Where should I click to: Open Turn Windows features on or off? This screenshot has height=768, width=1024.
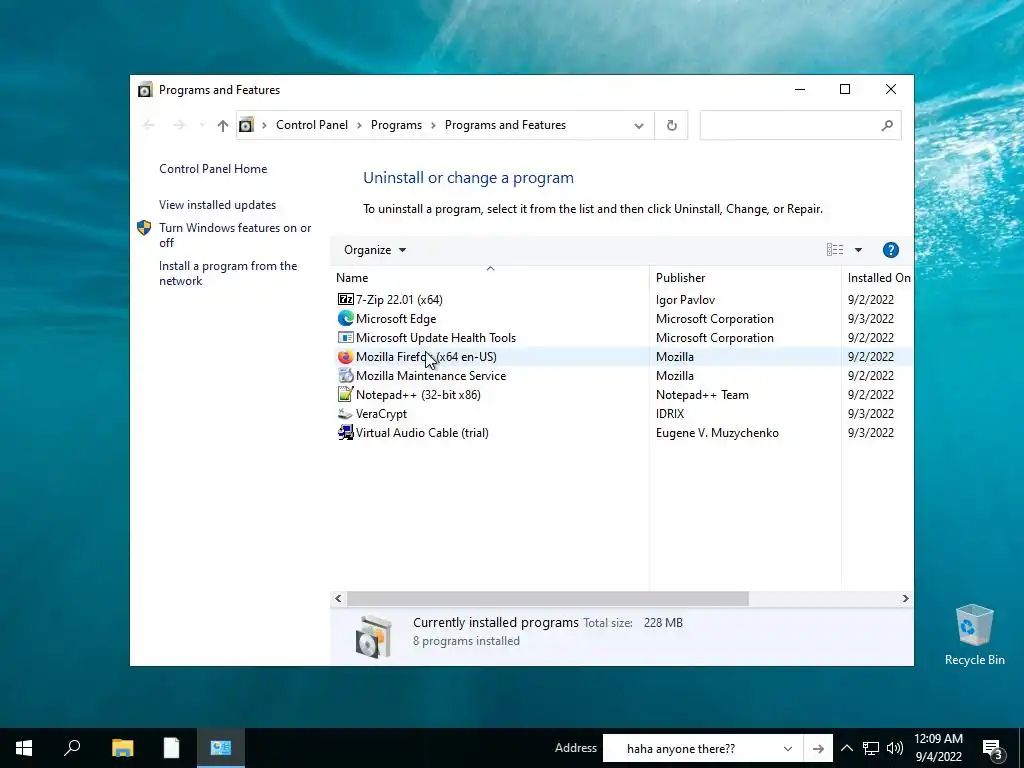tap(235, 235)
